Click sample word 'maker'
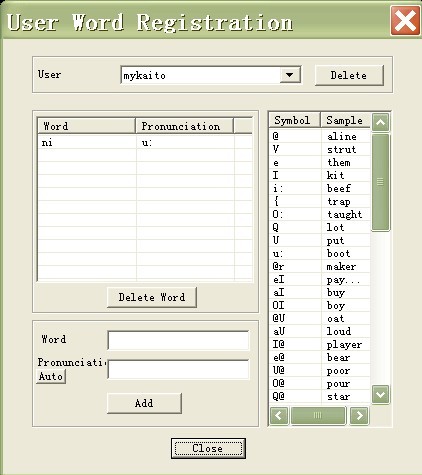Viewport: 422px width, 475px height. (x=341, y=266)
